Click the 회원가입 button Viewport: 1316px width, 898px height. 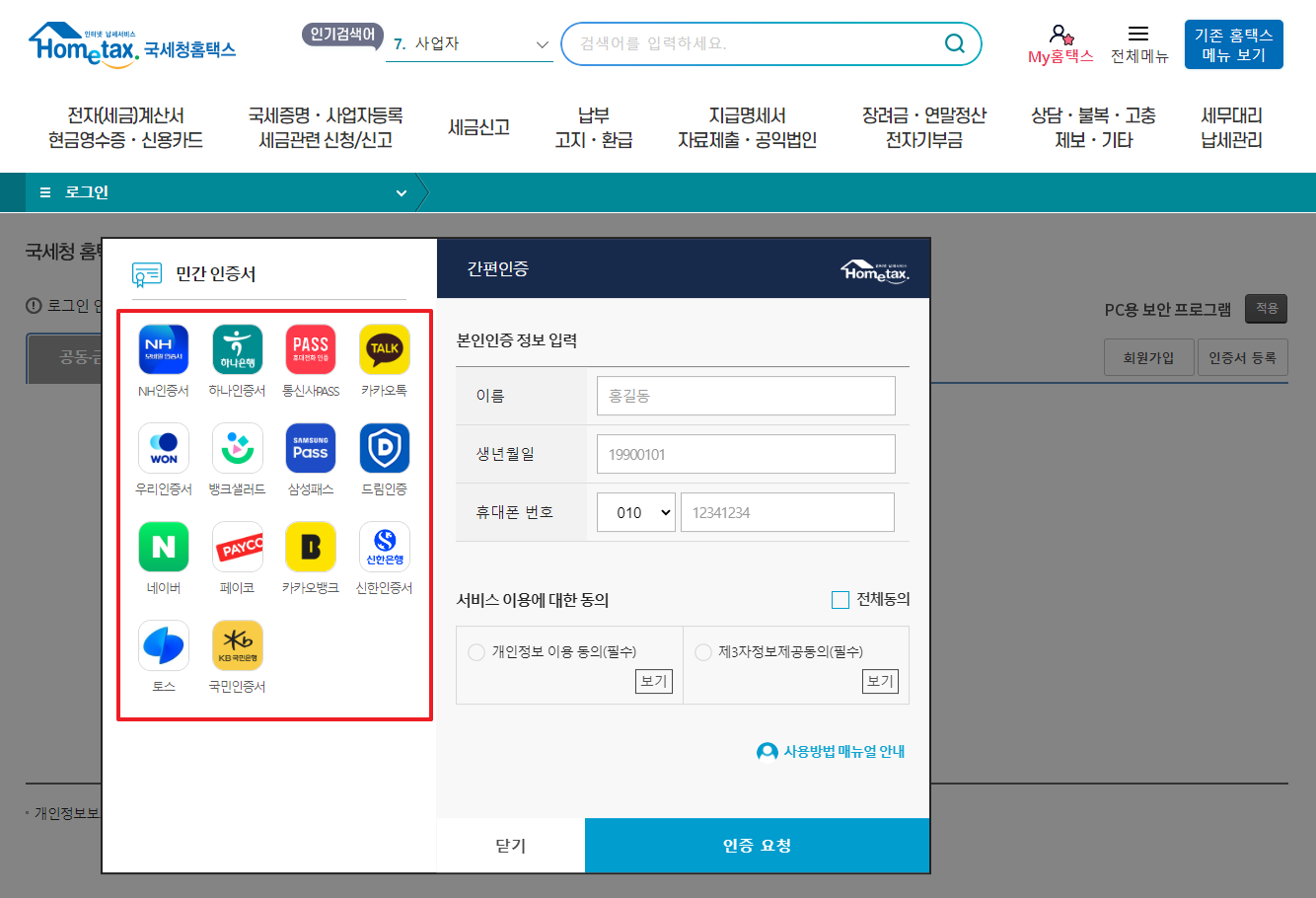tap(1148, 358)
